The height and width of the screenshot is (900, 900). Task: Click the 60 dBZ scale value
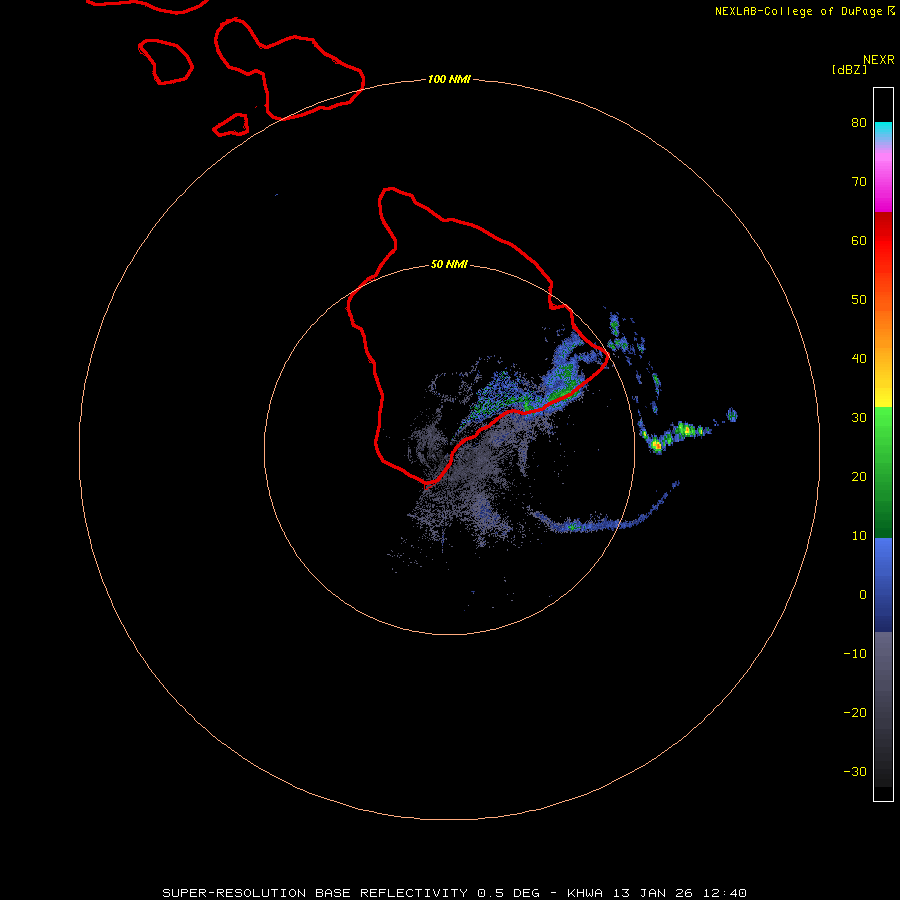click(x=859, y=240)
